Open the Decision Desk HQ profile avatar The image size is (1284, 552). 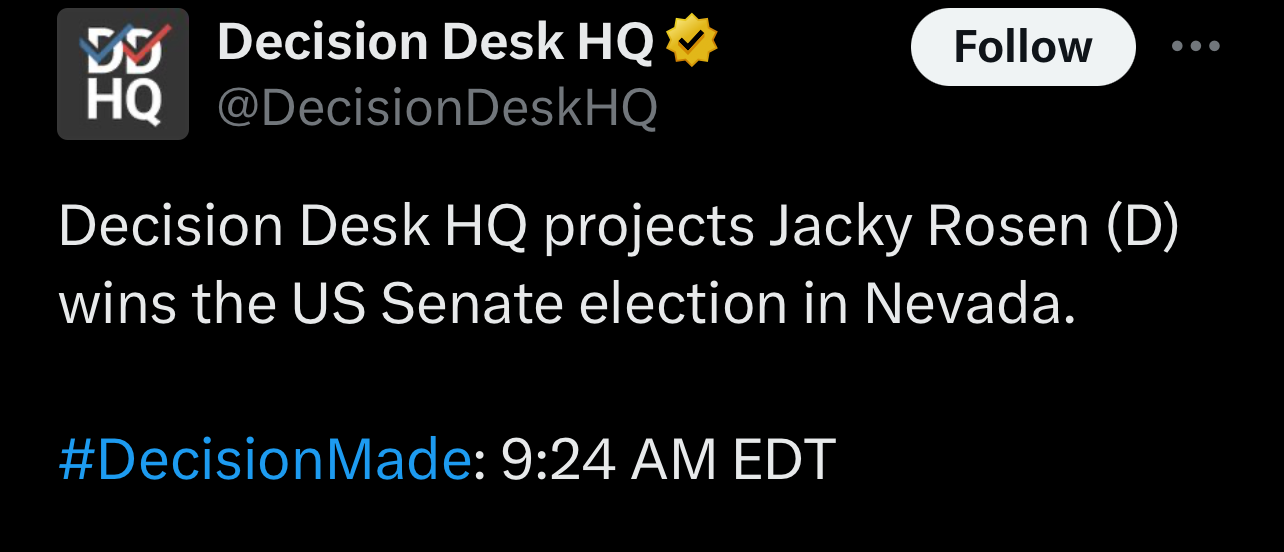pyautogui.click(x=123, y=74)
